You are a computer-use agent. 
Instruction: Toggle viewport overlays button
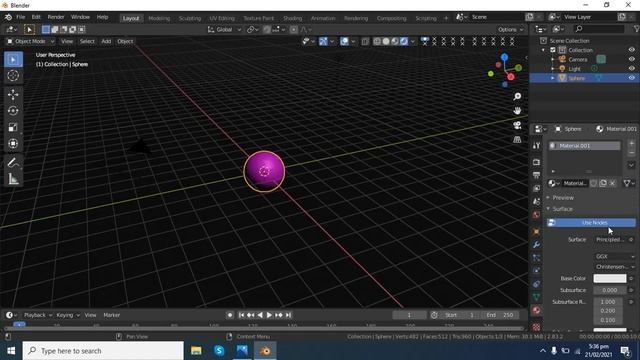point(344,41)
